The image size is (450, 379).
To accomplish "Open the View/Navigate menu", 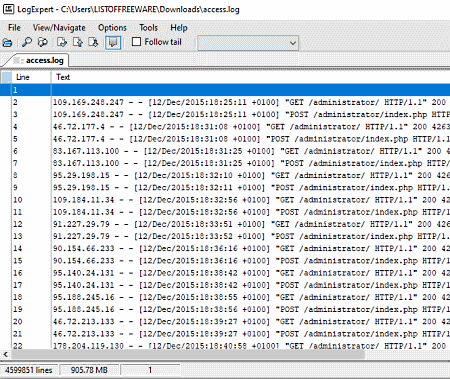I will (59, 28).
